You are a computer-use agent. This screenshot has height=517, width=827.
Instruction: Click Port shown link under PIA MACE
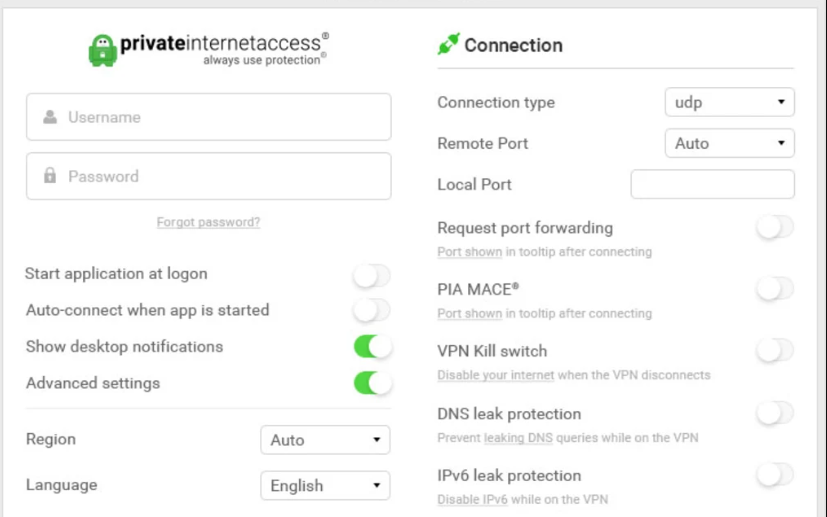click(x=469, y=313)
